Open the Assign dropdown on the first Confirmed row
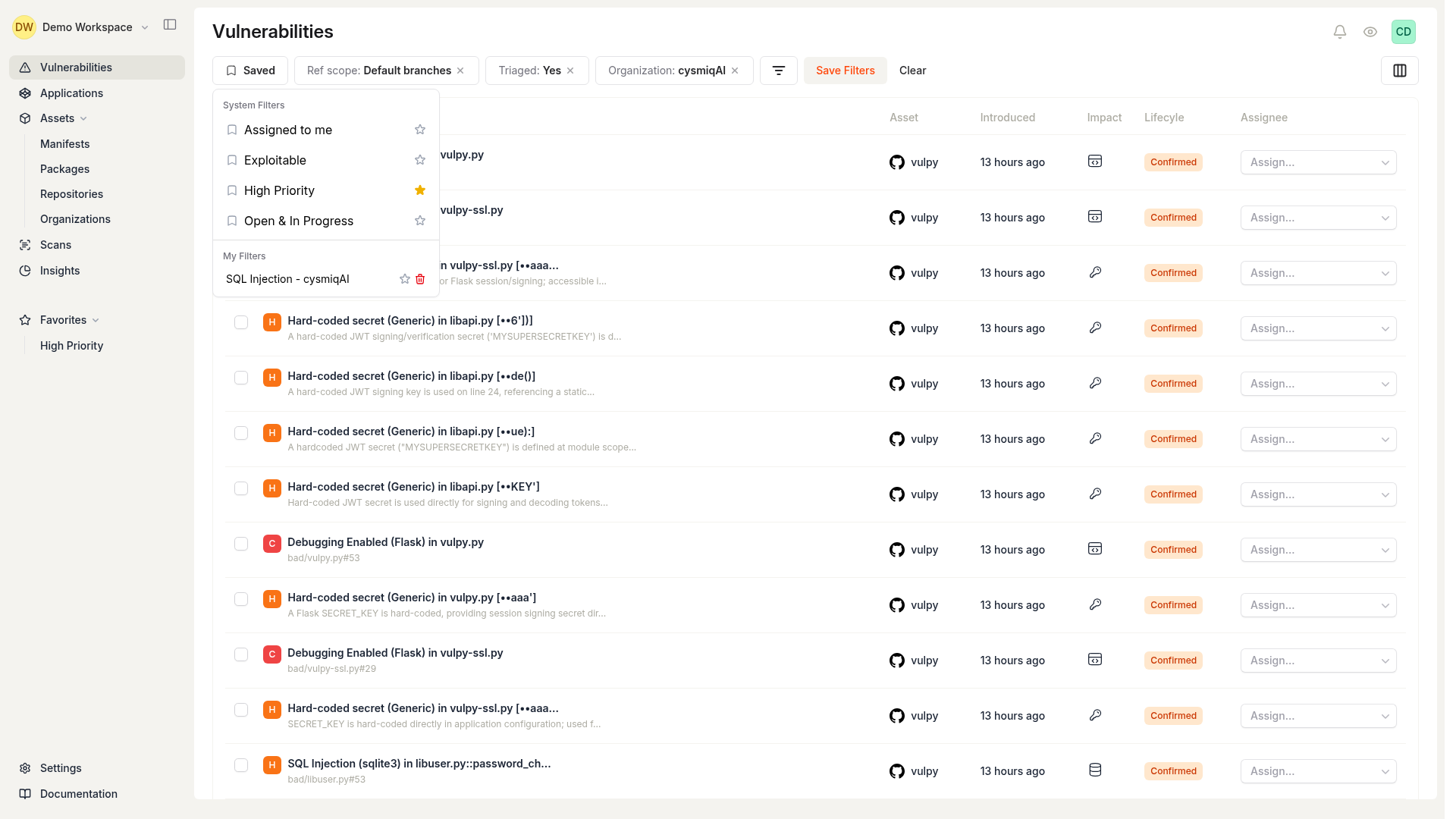 click(1317, 162)
